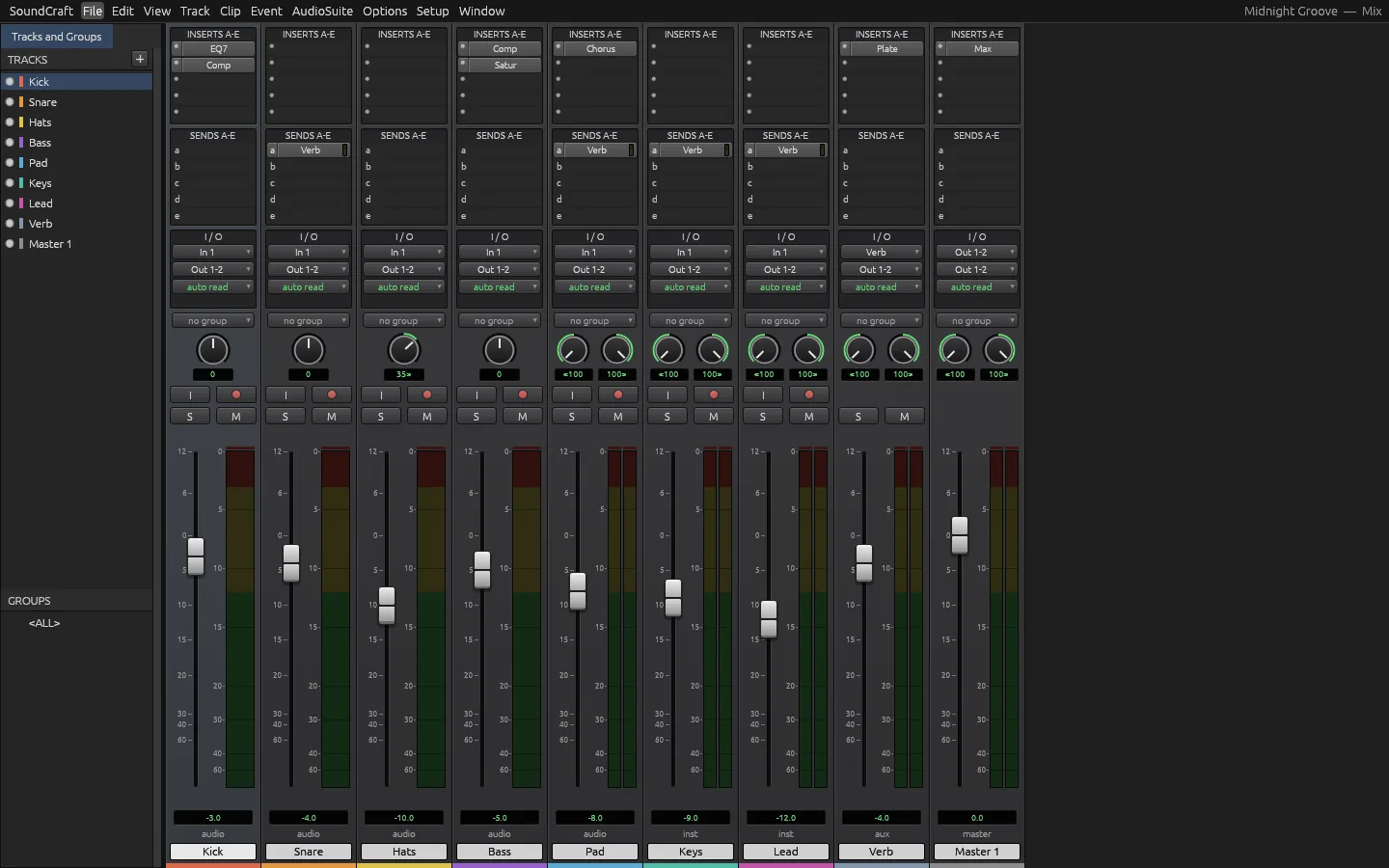
Task: Click the Master 1 volume fader
Action: click(x=960, y=535)
